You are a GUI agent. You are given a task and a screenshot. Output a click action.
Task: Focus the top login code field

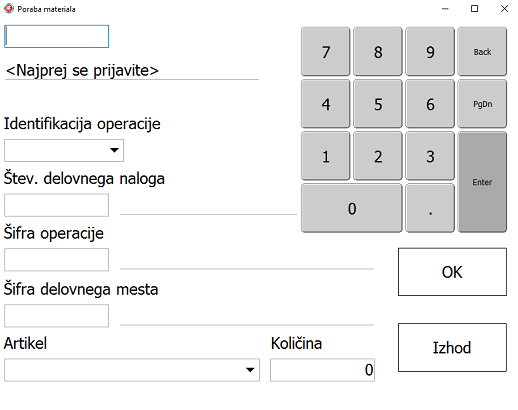pyautogui.click(x=56, y=36)
